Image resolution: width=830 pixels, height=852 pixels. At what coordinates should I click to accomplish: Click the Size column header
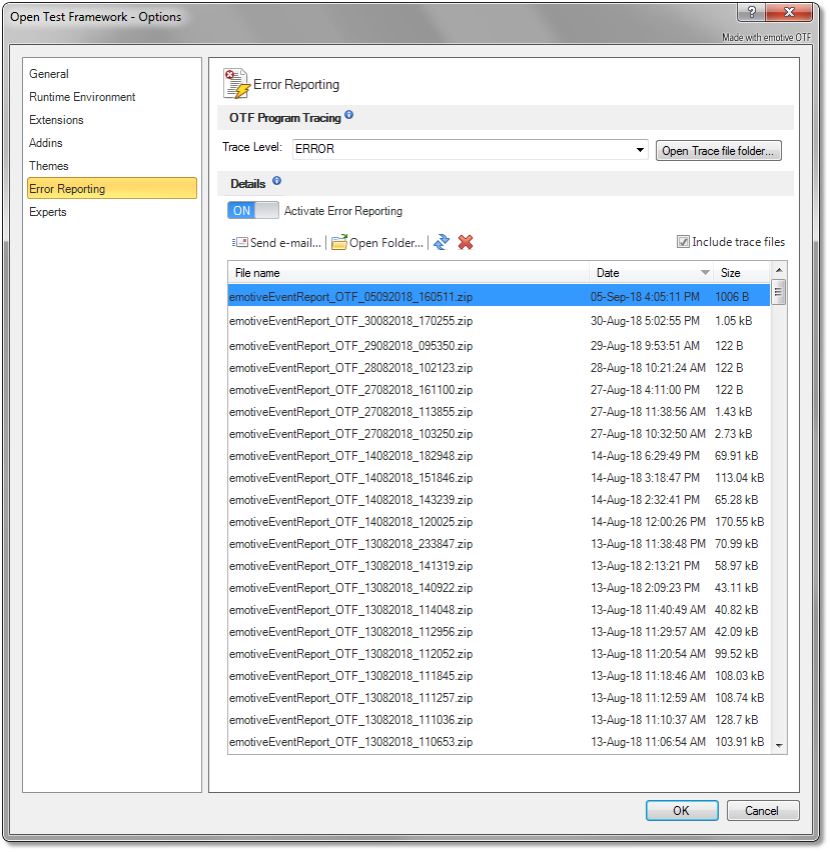[741, 273]
